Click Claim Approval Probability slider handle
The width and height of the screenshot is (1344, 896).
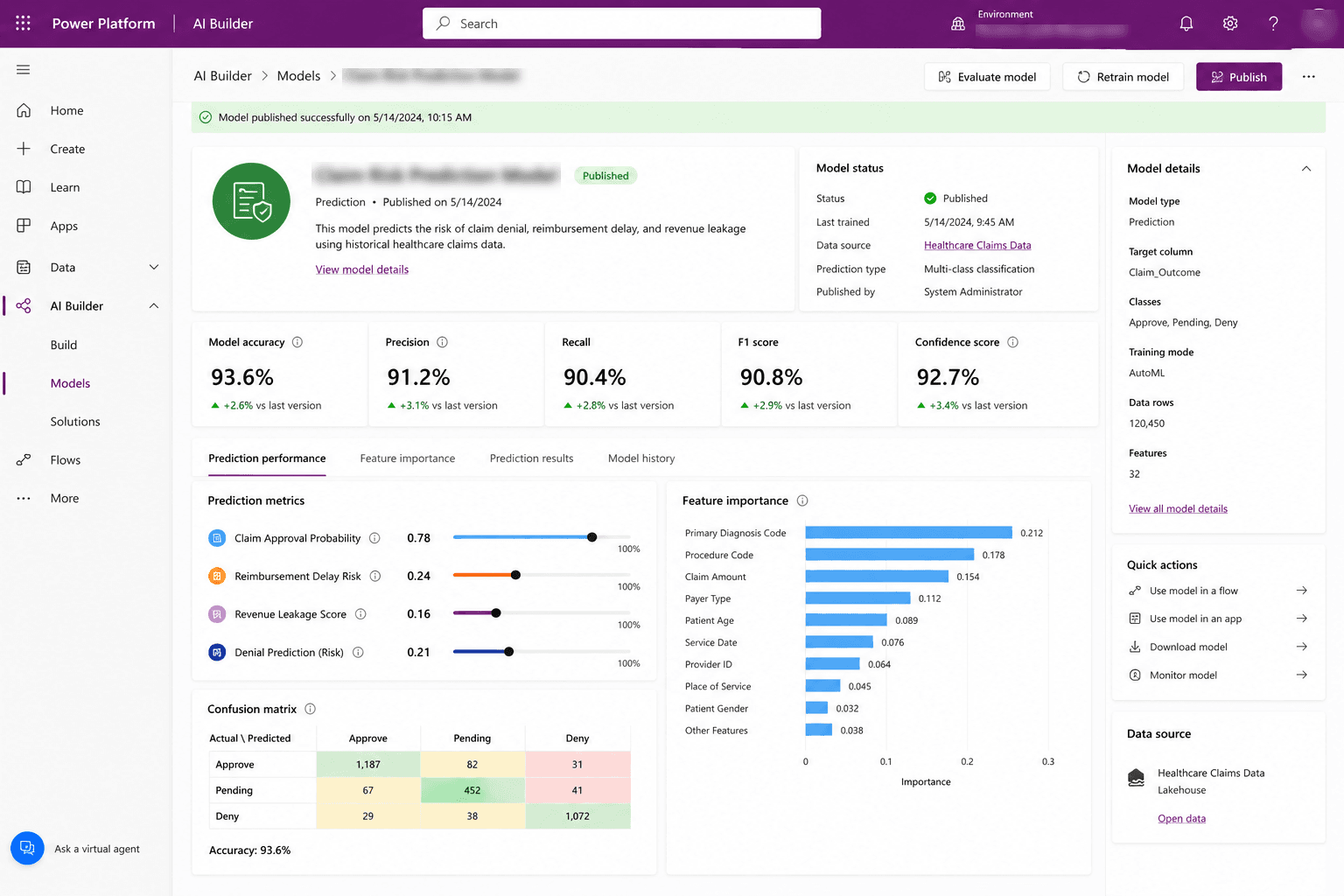[592, 537]
